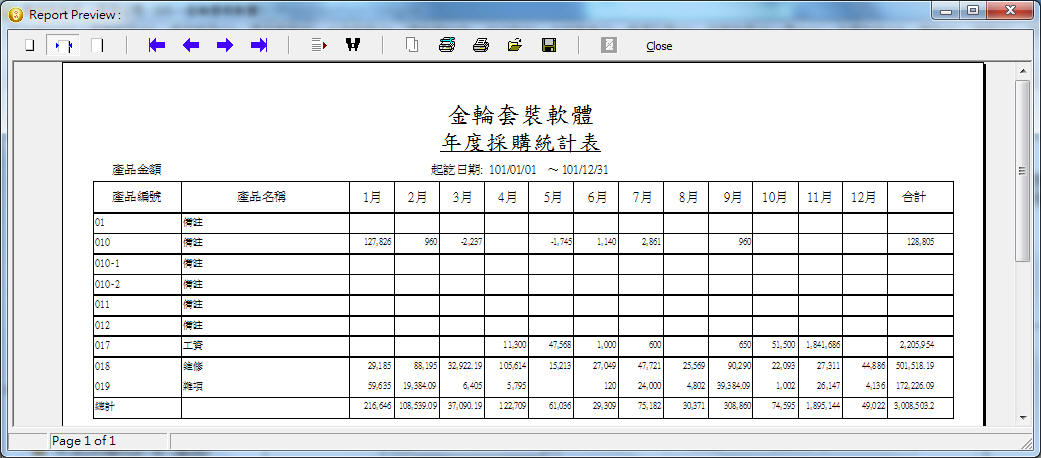Jump to the last page
Screen dimensions: 1041x458
point(259,45)
